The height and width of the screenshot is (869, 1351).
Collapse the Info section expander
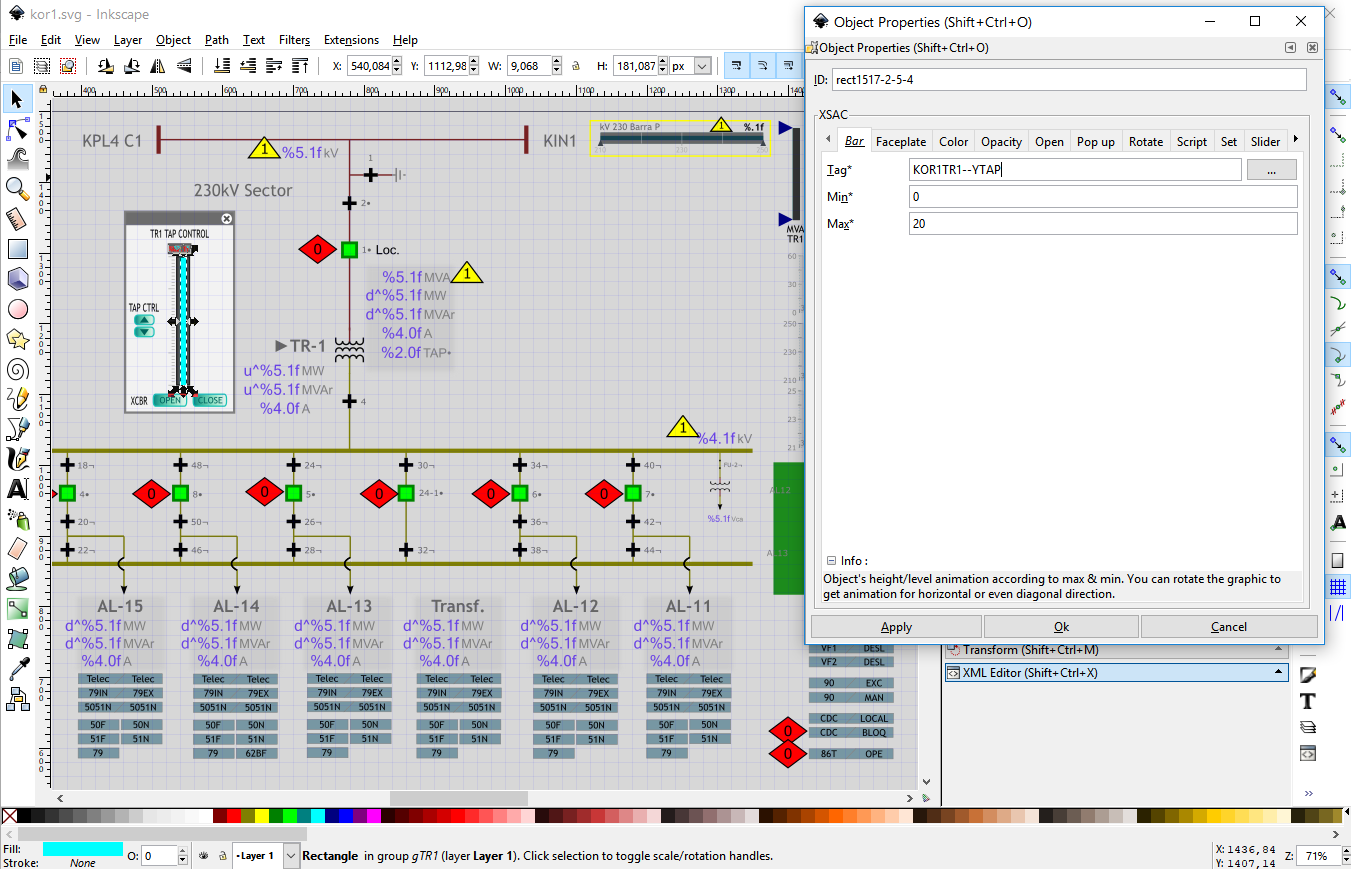click(830, 561)
